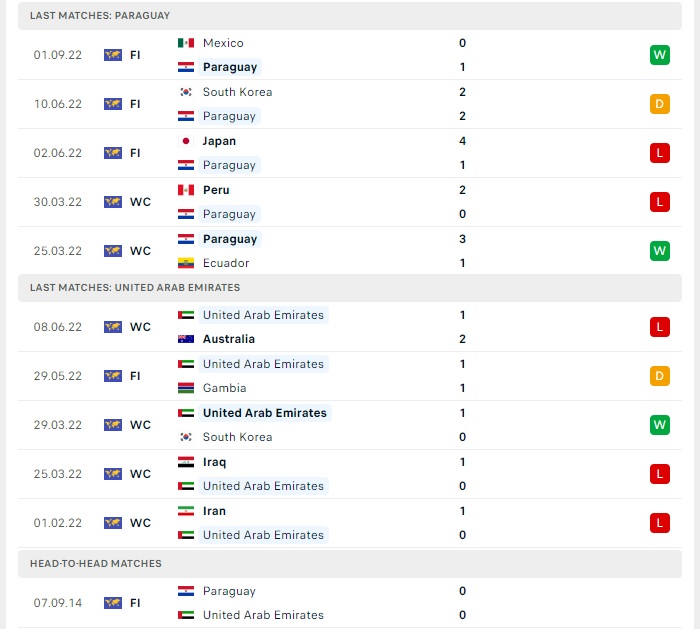Open the Australia team link
Screen dimensions: 700x629
click(228, 339)
